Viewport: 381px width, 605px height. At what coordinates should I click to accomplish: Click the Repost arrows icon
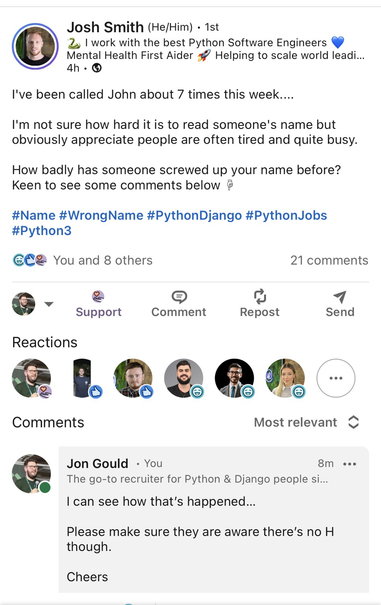pyautogui.click(x=260, y=296)
